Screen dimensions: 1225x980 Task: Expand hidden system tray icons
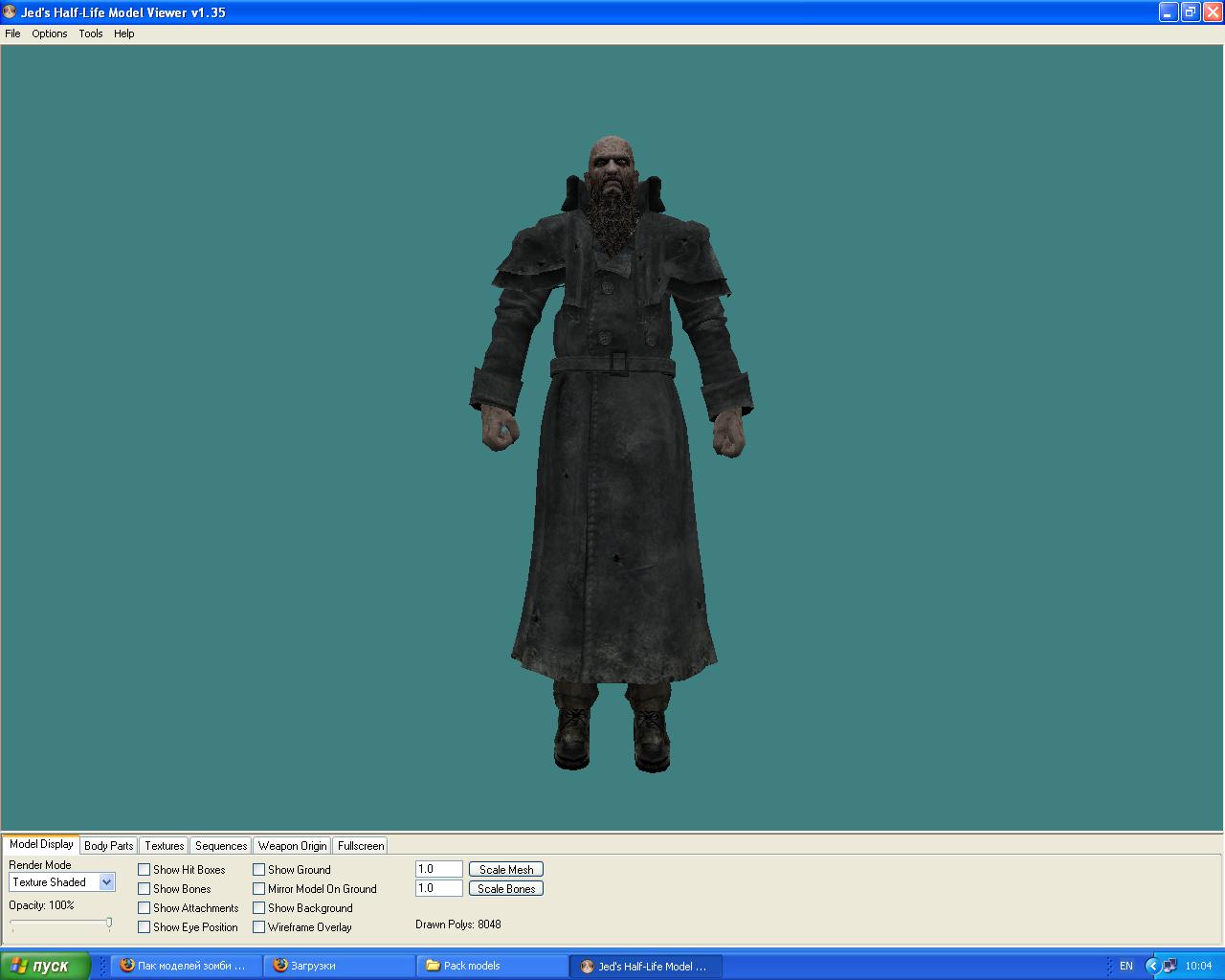1152,966
